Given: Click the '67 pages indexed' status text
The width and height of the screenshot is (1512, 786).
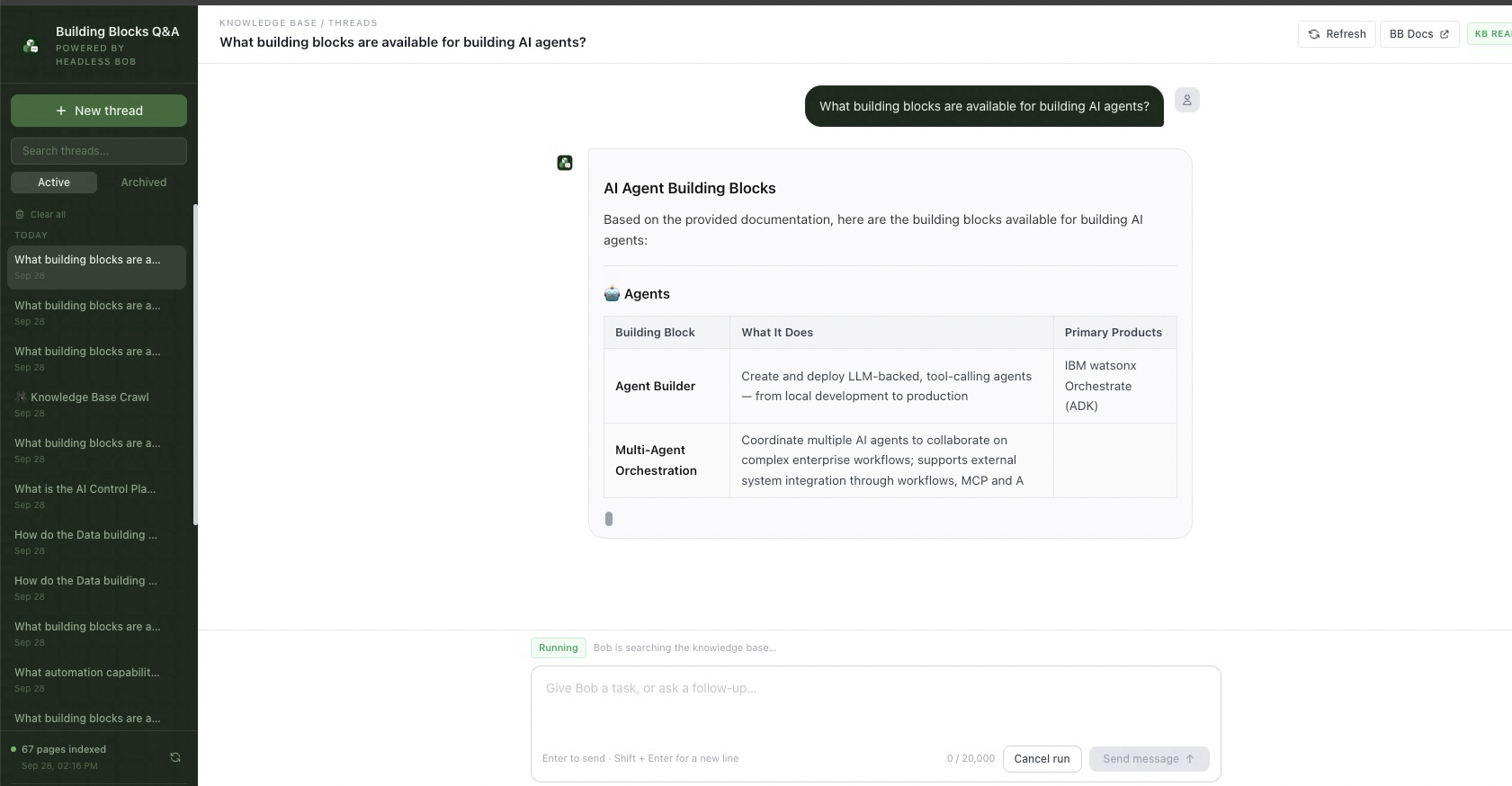Looking at the screenshot, I should coord(64,749).
